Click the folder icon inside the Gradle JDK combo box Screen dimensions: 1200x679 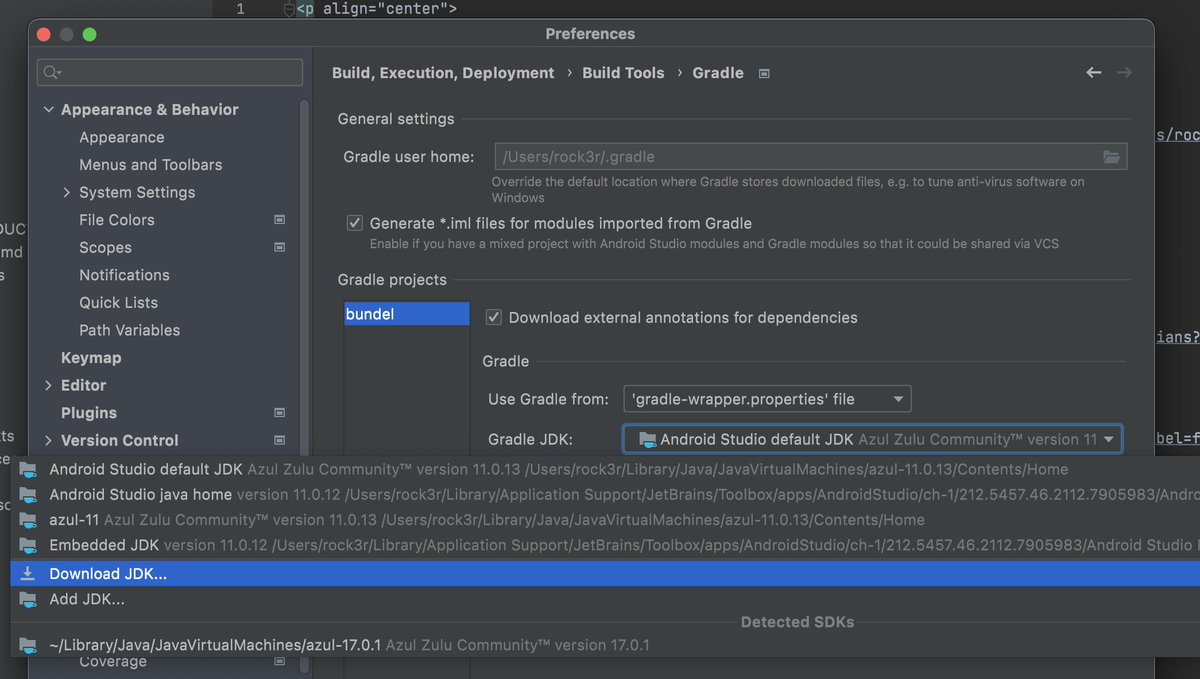(647, 439)
